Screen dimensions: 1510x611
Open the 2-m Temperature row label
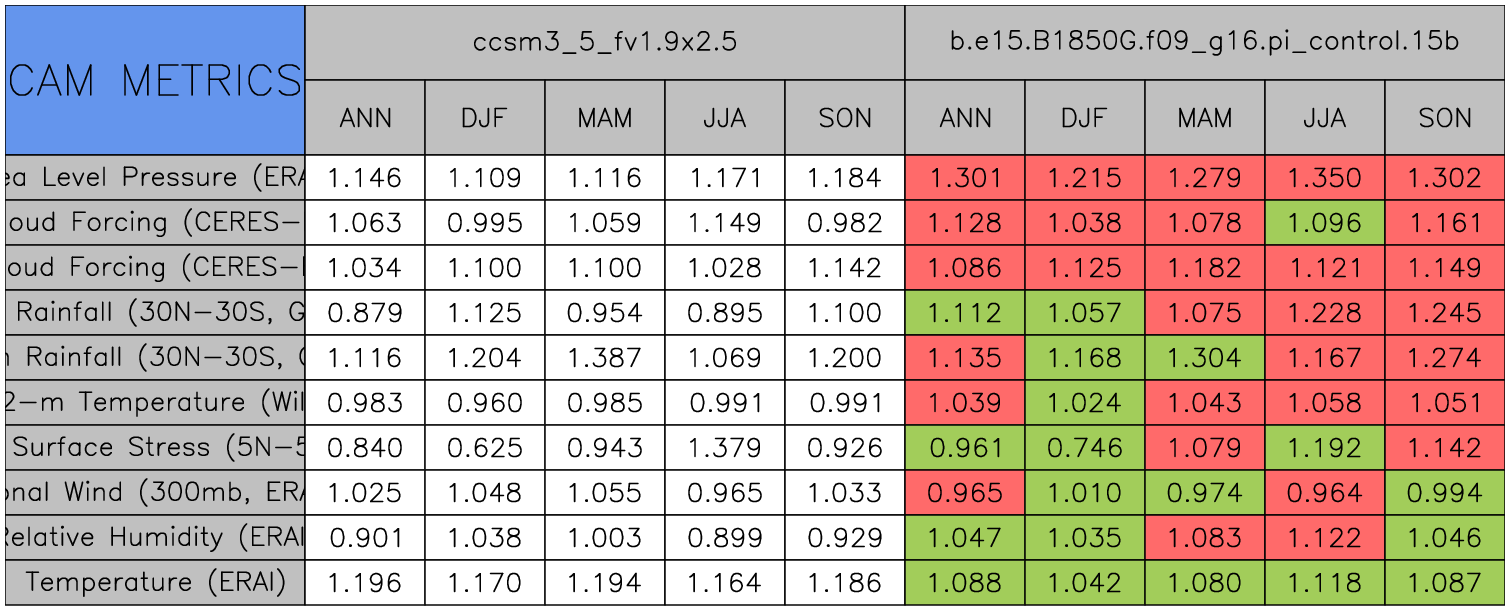tap(155, 402)
